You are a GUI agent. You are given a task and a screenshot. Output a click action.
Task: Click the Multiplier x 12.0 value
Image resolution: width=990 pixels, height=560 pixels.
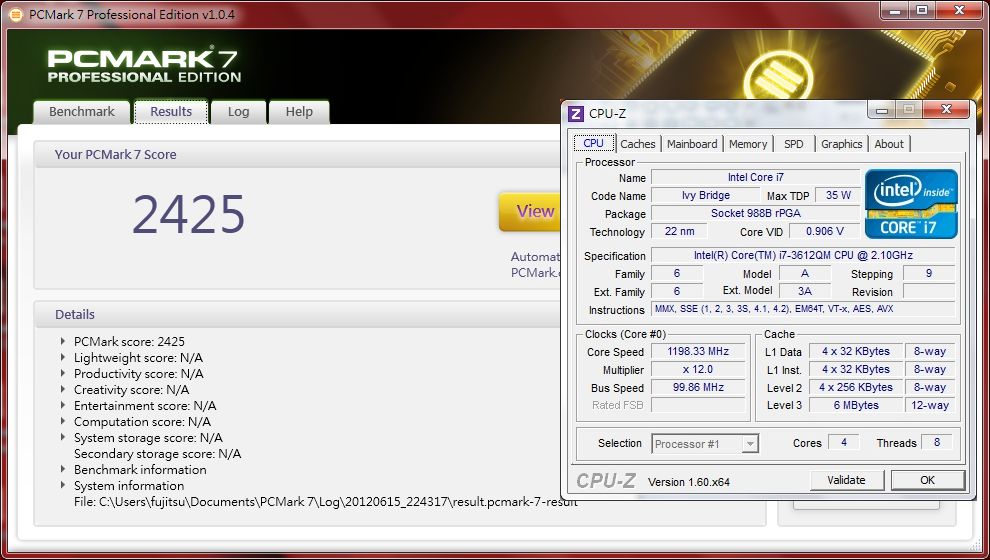click(x=698, y=369)
